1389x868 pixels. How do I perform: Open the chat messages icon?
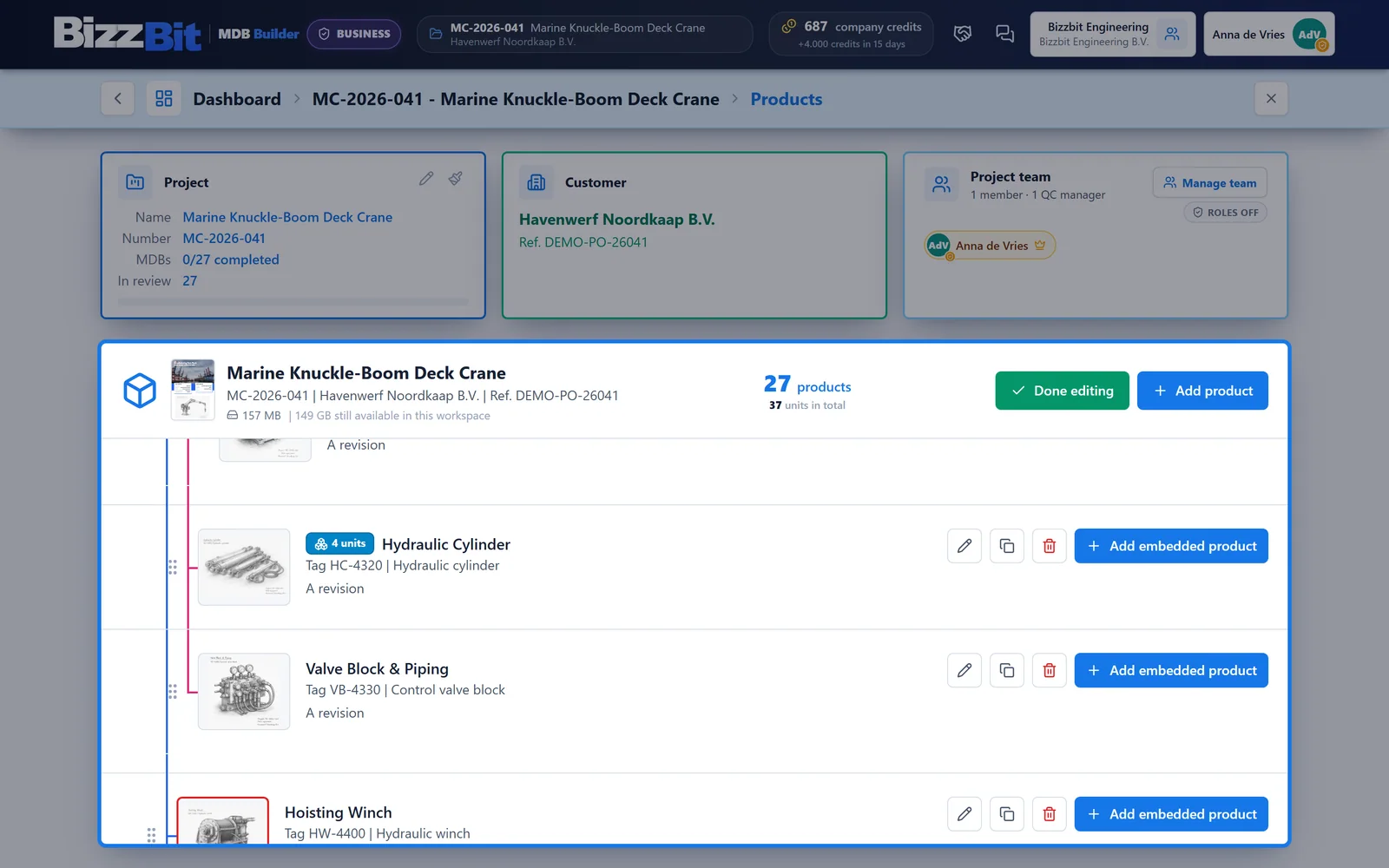[1004, 34]
